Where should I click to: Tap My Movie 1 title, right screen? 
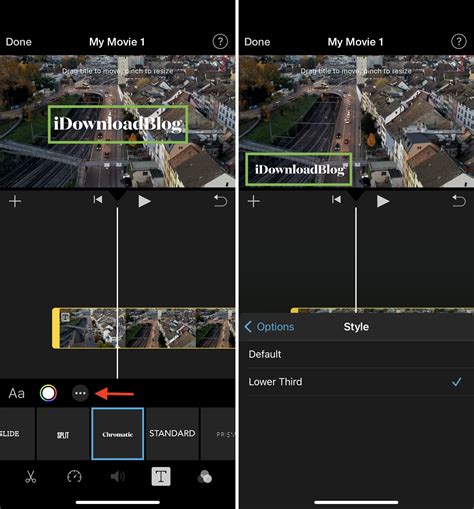[x=356, y=42]
